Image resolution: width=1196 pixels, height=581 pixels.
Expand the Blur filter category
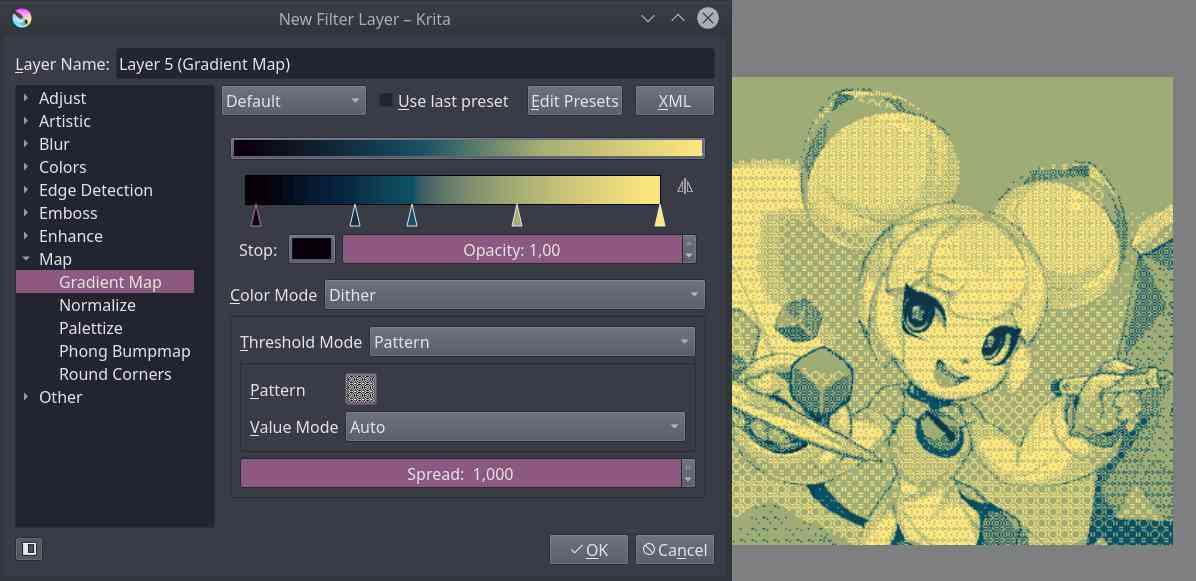tap(26, 144)
